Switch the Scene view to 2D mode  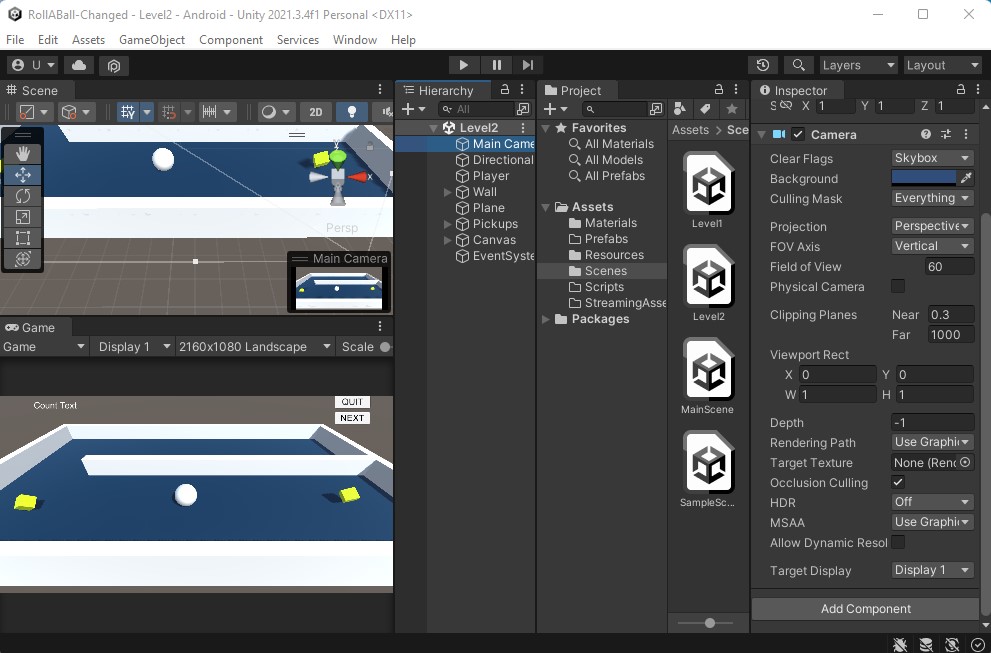tap(315, 112)
